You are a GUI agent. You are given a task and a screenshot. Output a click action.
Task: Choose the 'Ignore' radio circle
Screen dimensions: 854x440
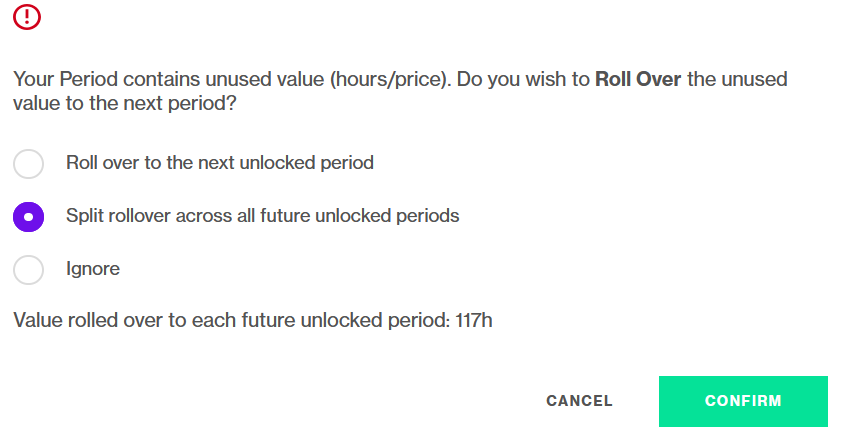pos(28,270)
